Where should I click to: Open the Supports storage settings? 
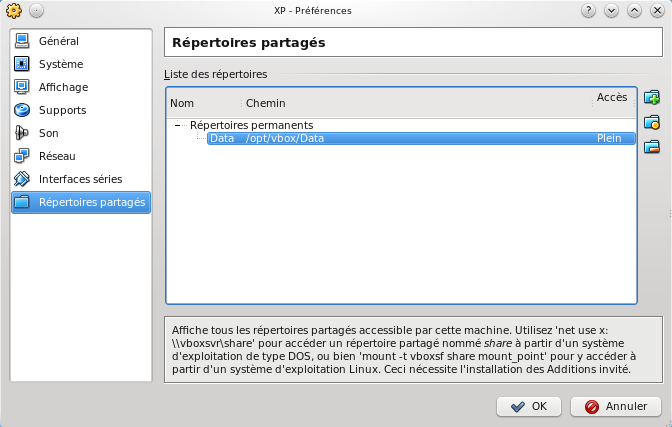[x=62, y=110]
